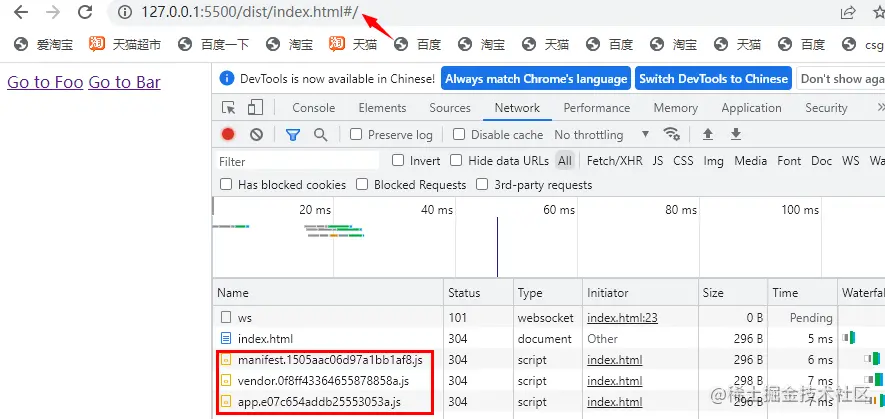Filter requests by WS type
Image resolution: width=885 pixels, height=419 pixels.
[x=851, y=161]
